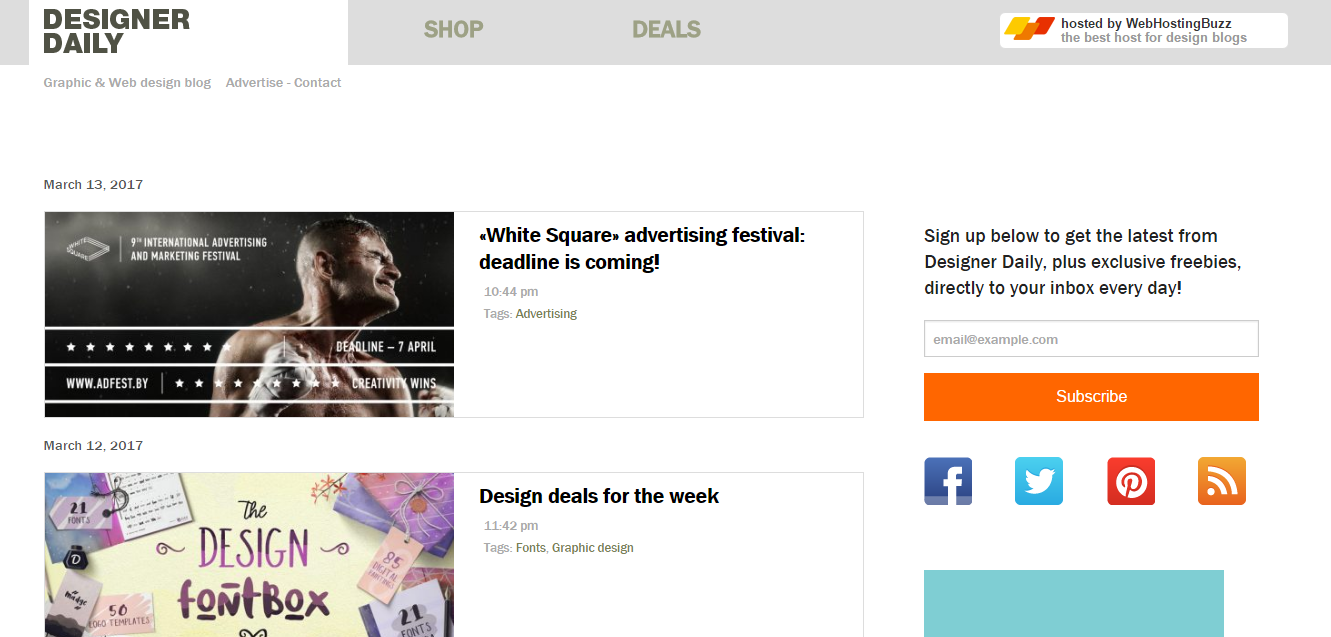Focus the email address input field
This screenshot has width=1331, height=637.
click(1091, 339)
